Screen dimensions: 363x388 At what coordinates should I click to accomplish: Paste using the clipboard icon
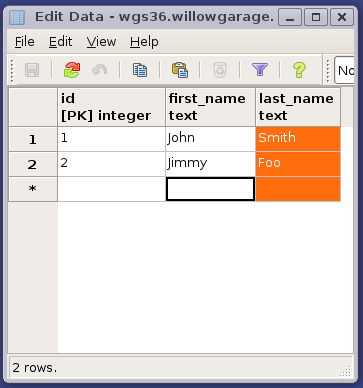[180, 70]
